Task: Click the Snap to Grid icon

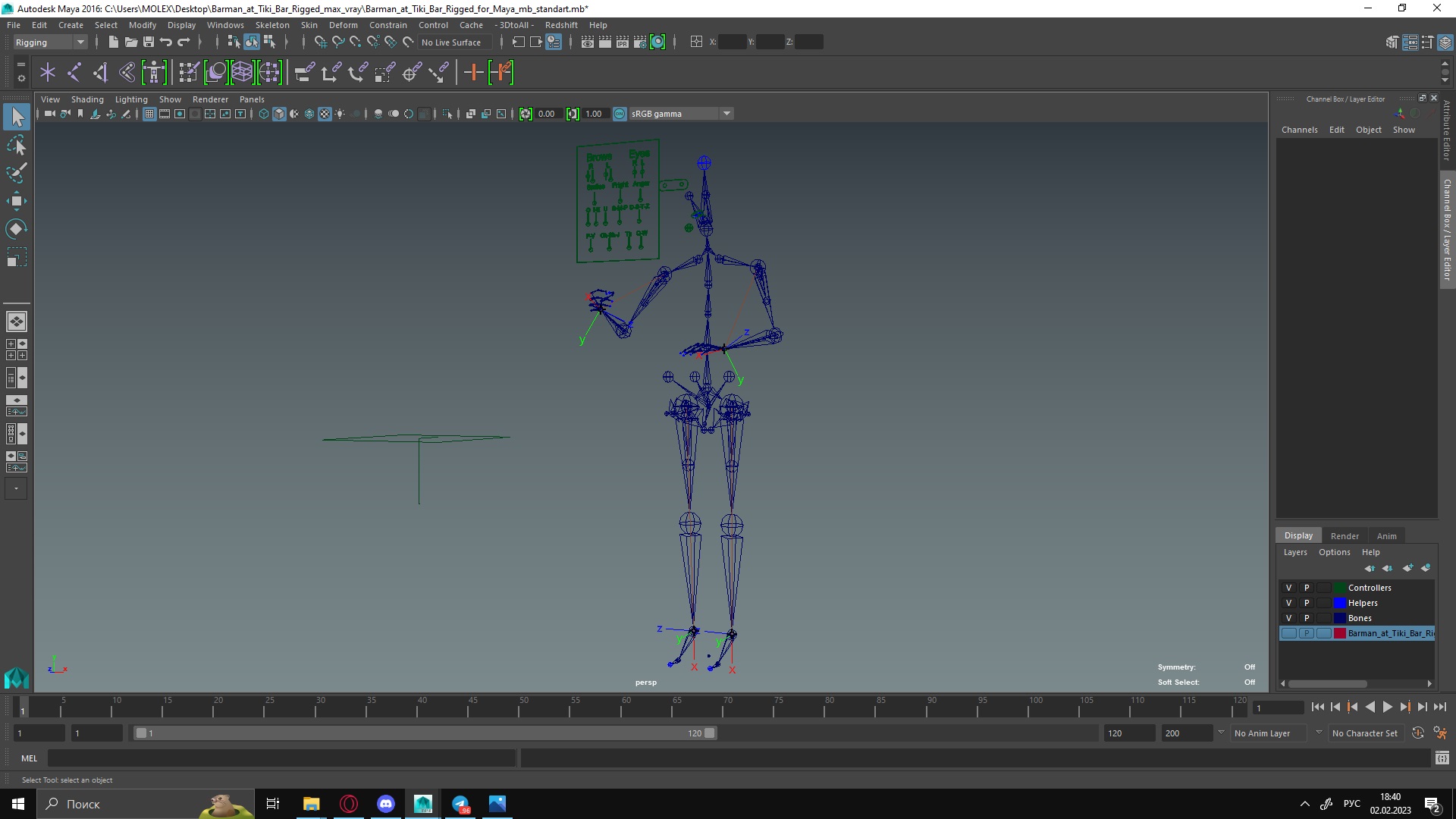Action: pyautogui.click(x=319, y=42)
